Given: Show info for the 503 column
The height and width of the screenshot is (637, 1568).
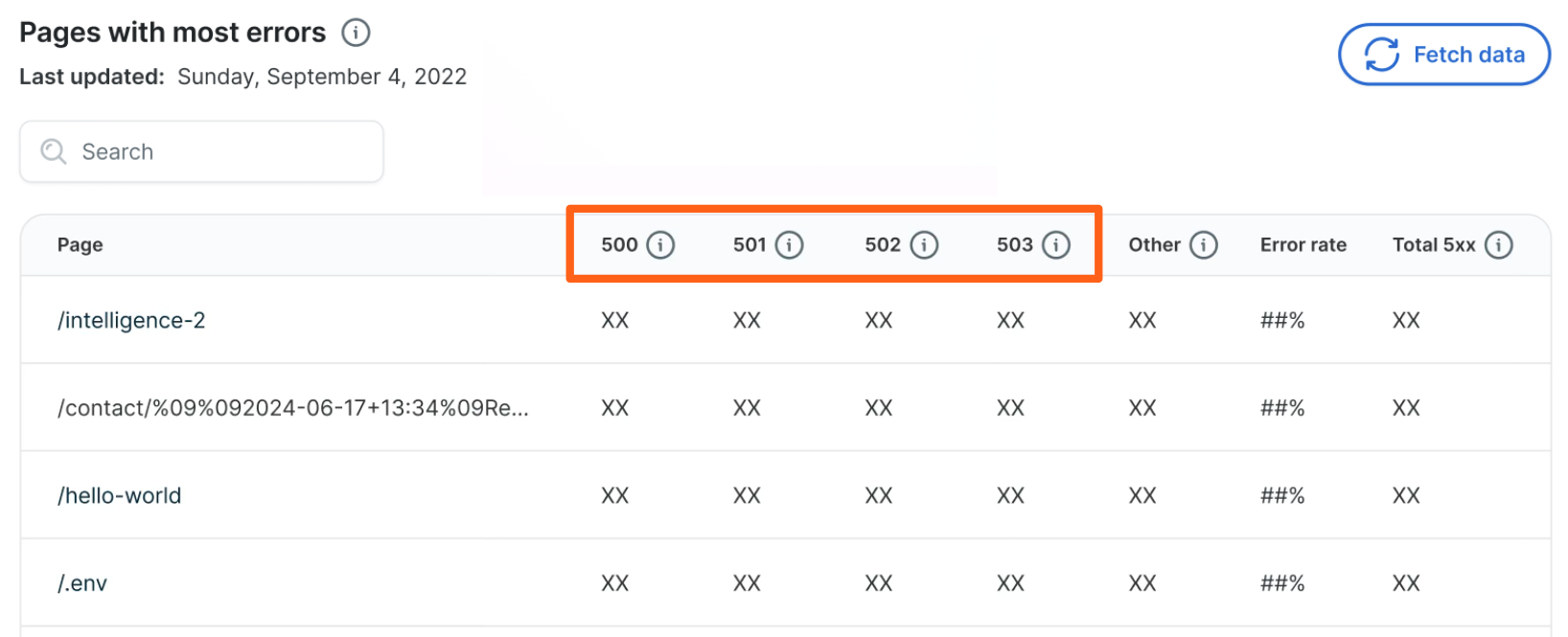Looking at the screenshot, I should point(1055,245).
